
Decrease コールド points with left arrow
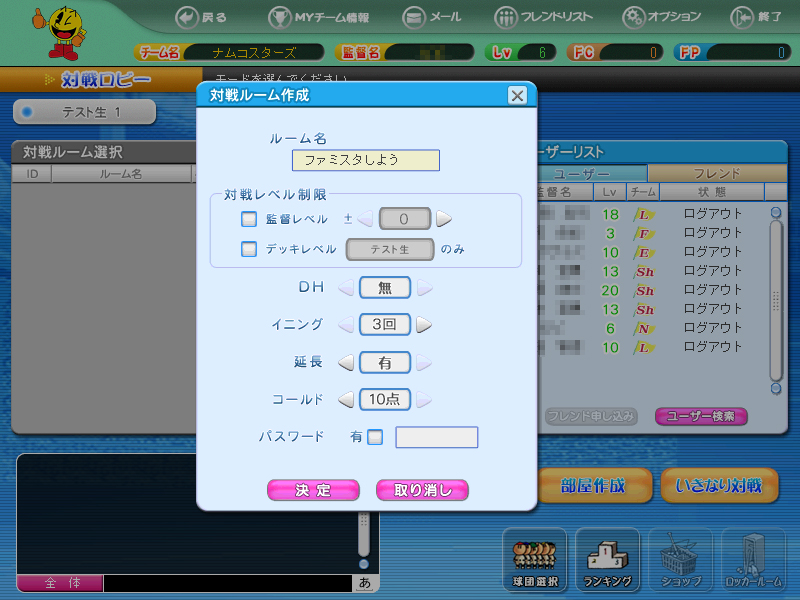tap(346, 400)
